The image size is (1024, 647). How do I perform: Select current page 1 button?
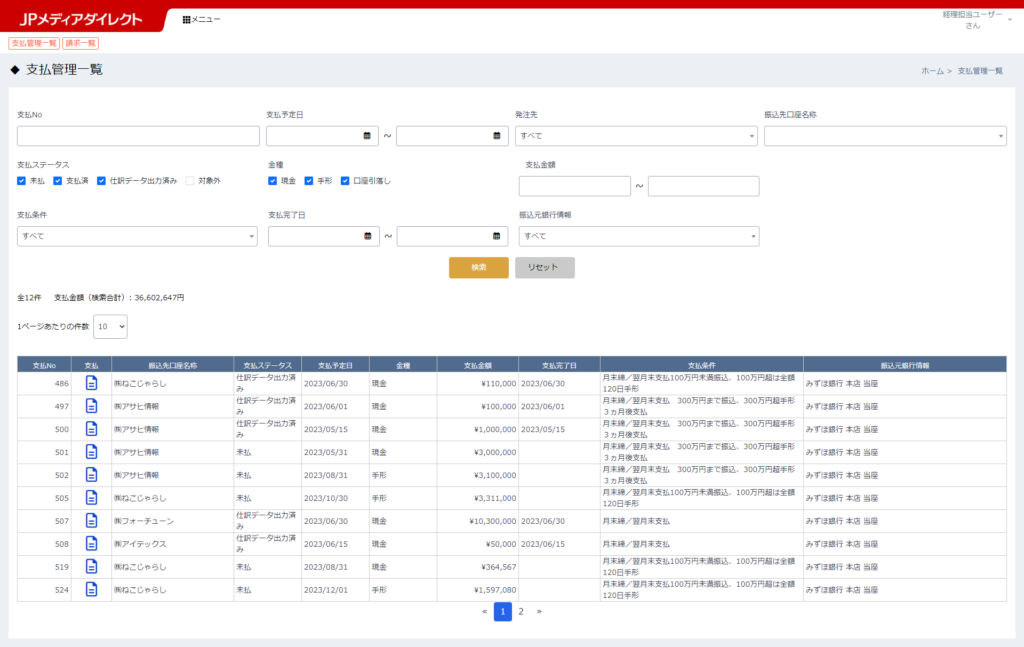click(503, 612)
